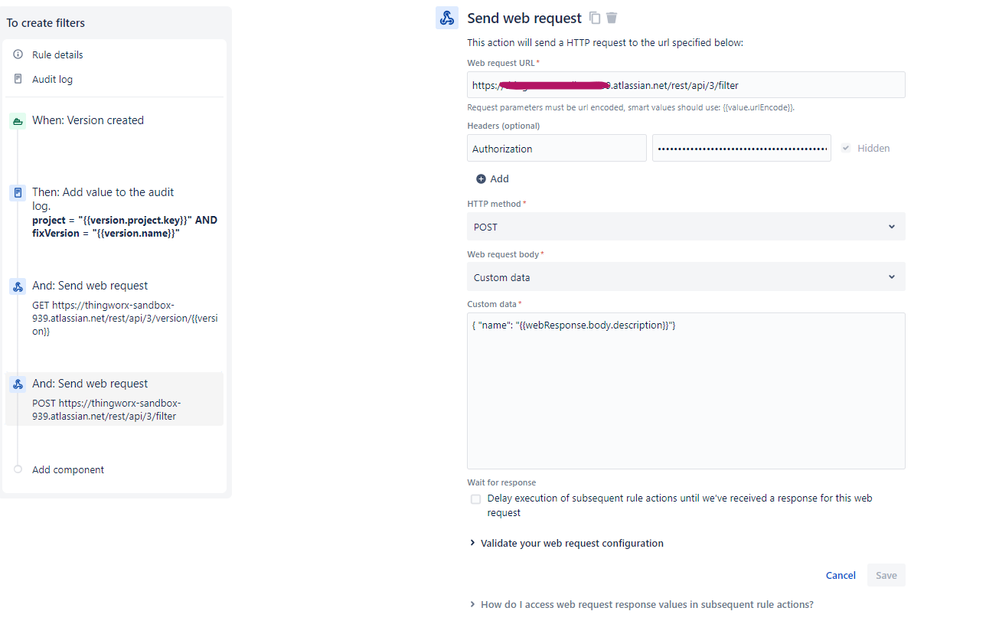Select the POST Send web request step
999x641 pixels.
coord(114,398)
